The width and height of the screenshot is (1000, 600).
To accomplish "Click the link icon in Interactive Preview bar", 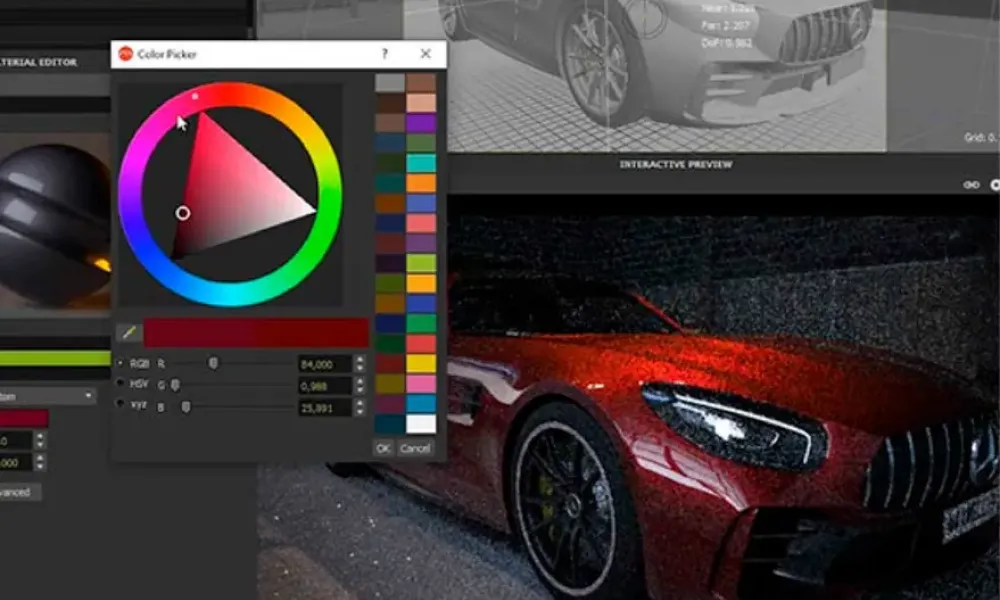I will pos(970,185).
